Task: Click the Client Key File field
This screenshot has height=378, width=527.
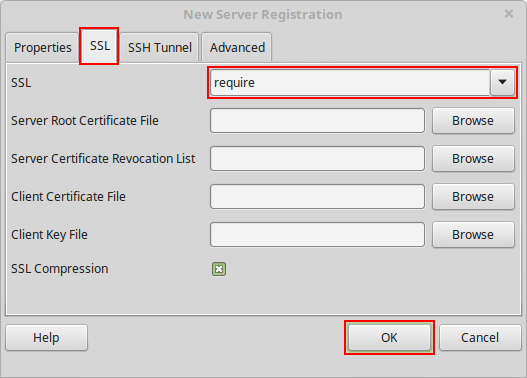Action: pos(317,234)
